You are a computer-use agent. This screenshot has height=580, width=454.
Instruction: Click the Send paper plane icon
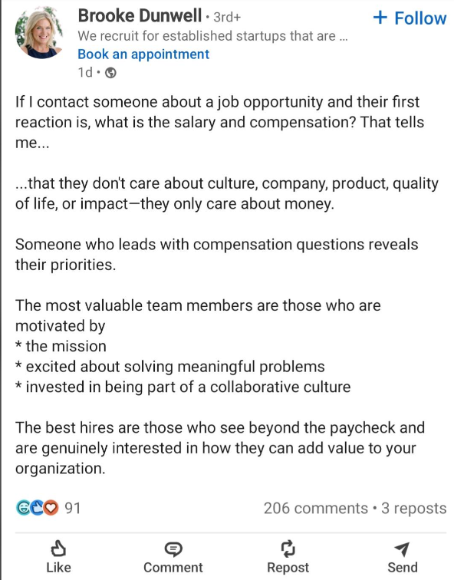[x=402, y=549]
